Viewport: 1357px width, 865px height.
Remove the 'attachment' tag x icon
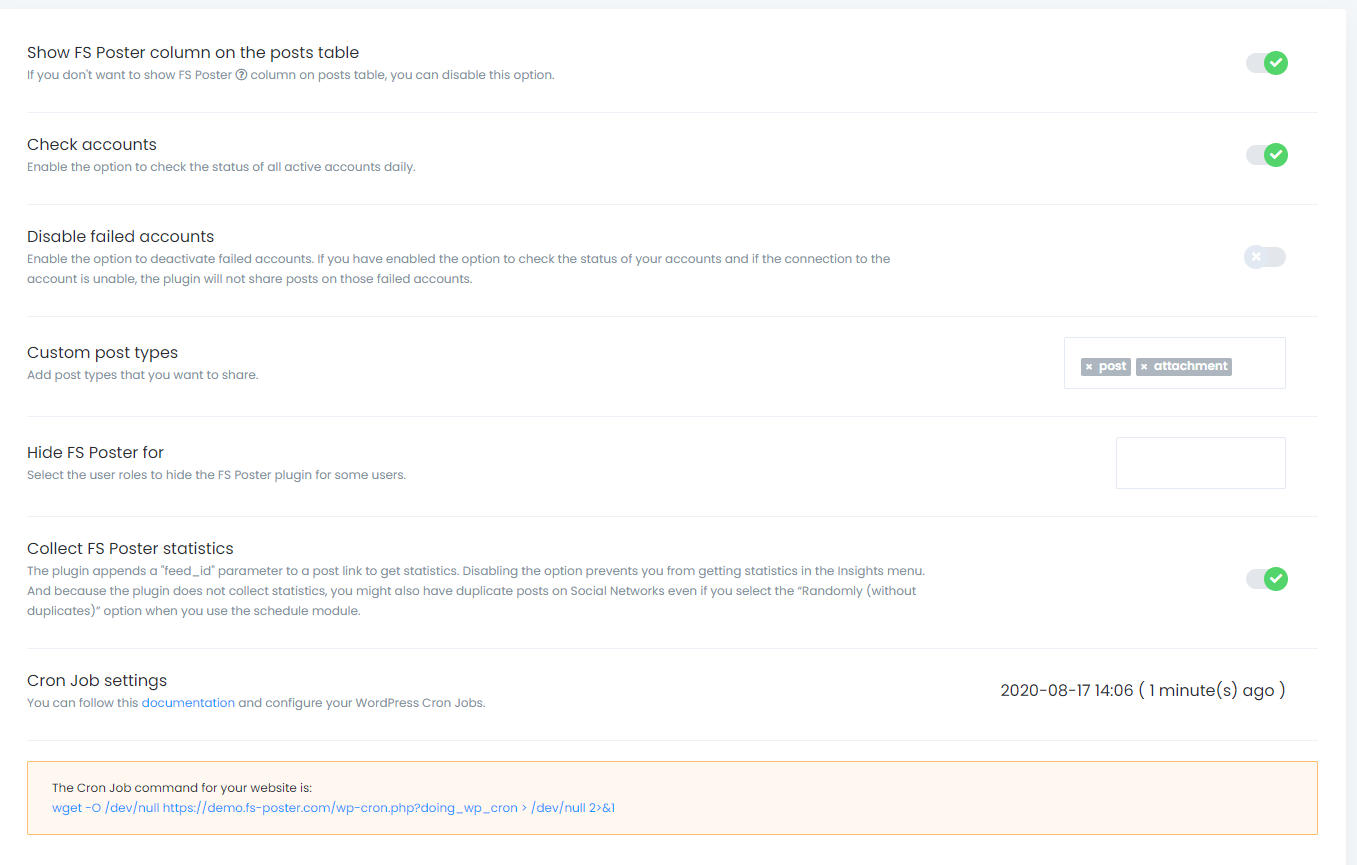(1144, 367)
